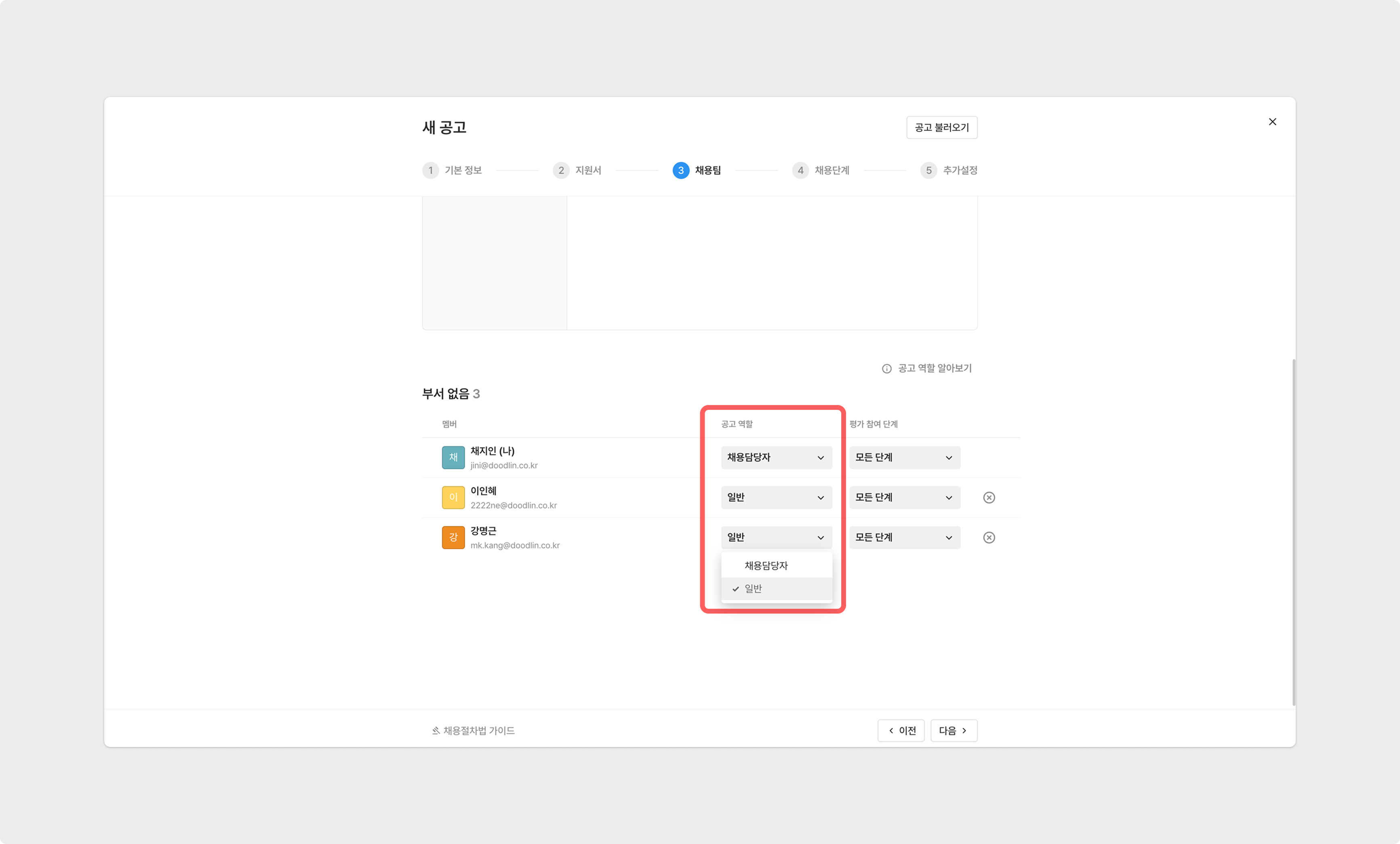Image resolution: width=1400 pixels, height=844 pixels.
Task: Click the step 3 circle icon
Action: click(x=681, y=171)
